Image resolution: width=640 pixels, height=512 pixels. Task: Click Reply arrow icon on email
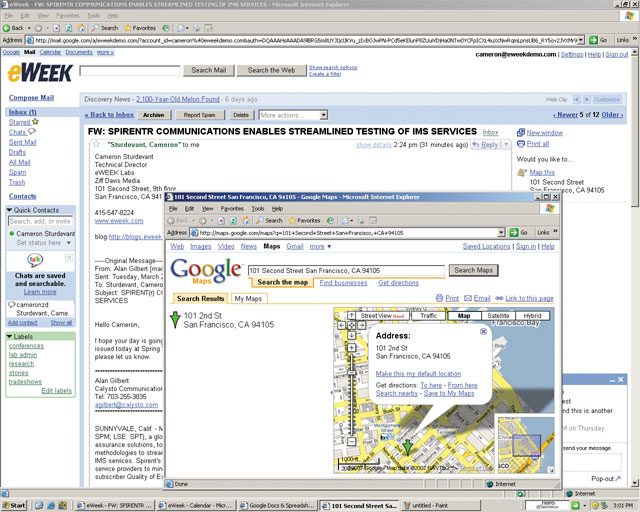coord(476,145)
